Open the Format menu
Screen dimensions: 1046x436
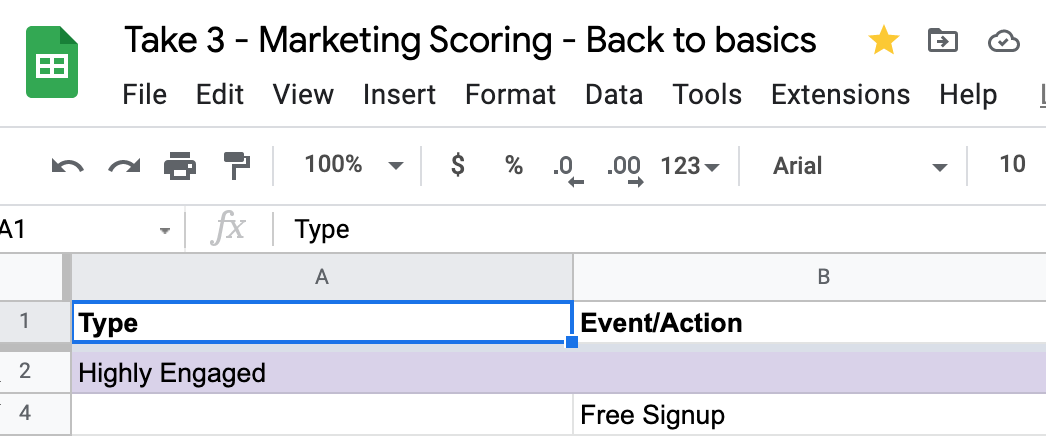tap(510, 95)
